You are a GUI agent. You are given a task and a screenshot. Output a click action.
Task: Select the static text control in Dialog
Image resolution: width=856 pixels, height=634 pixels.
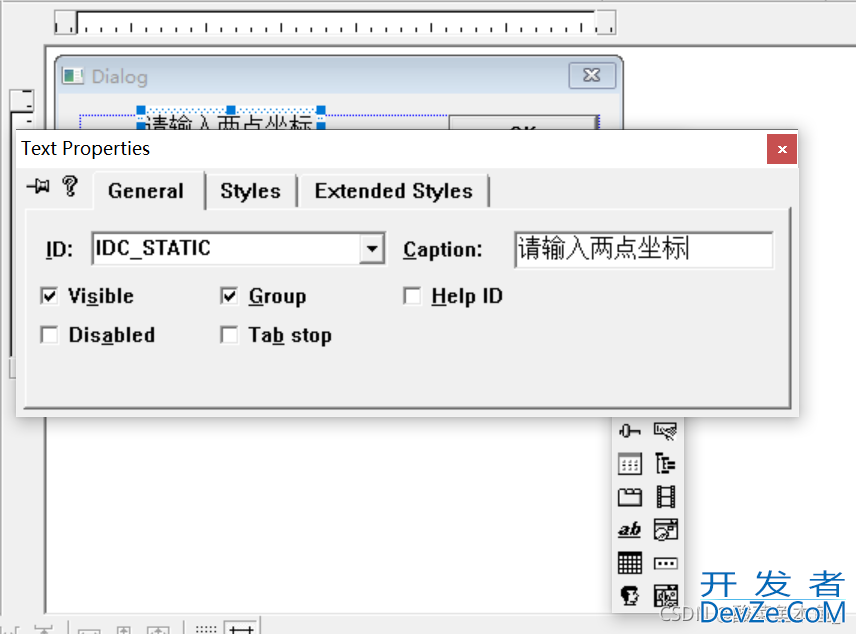pos(231,120)
